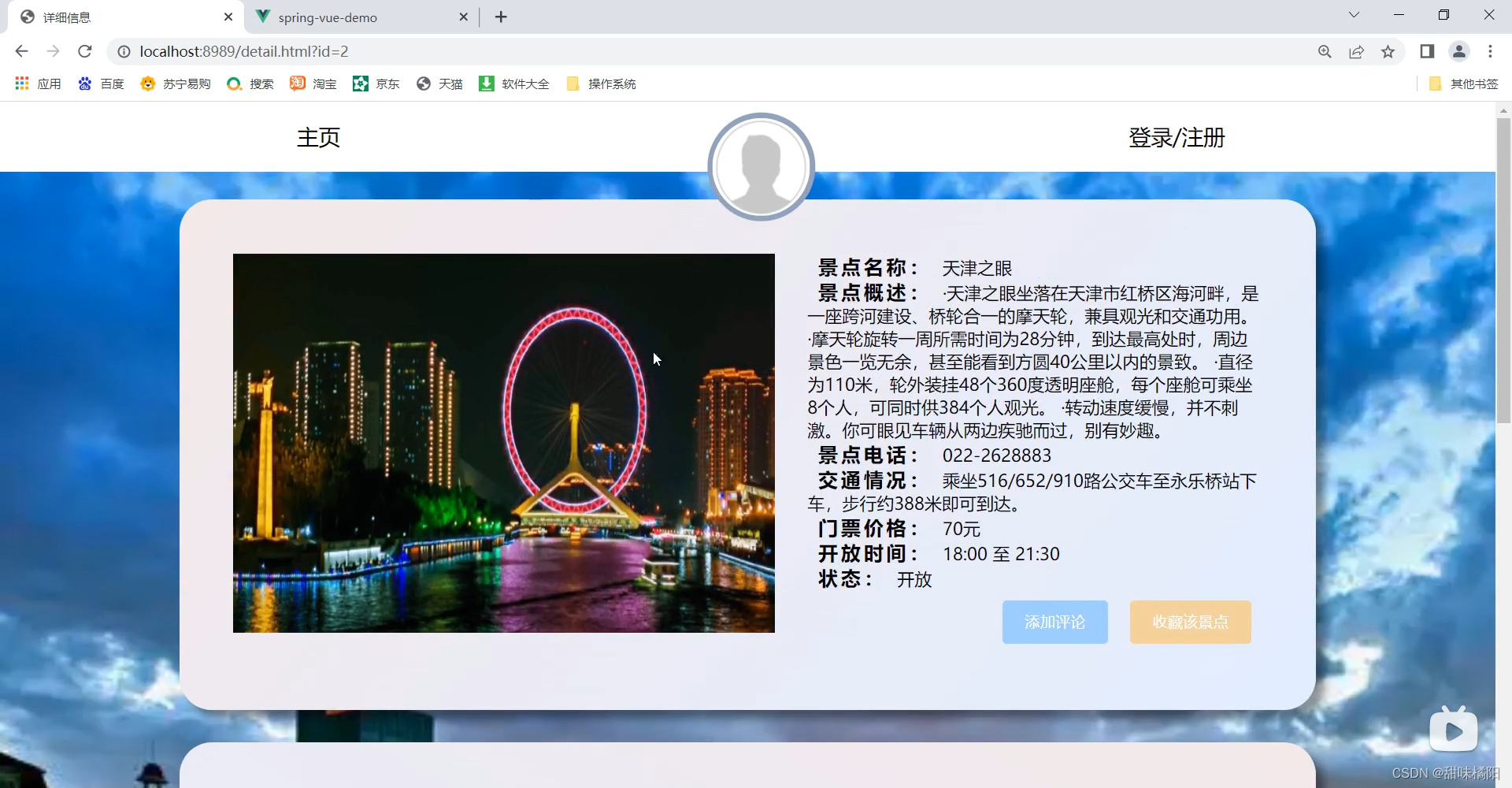Viewport: 1512px width, 788px height.
Task: Select opening hours 18:00 至 21:30
Action: (1001, 554)
